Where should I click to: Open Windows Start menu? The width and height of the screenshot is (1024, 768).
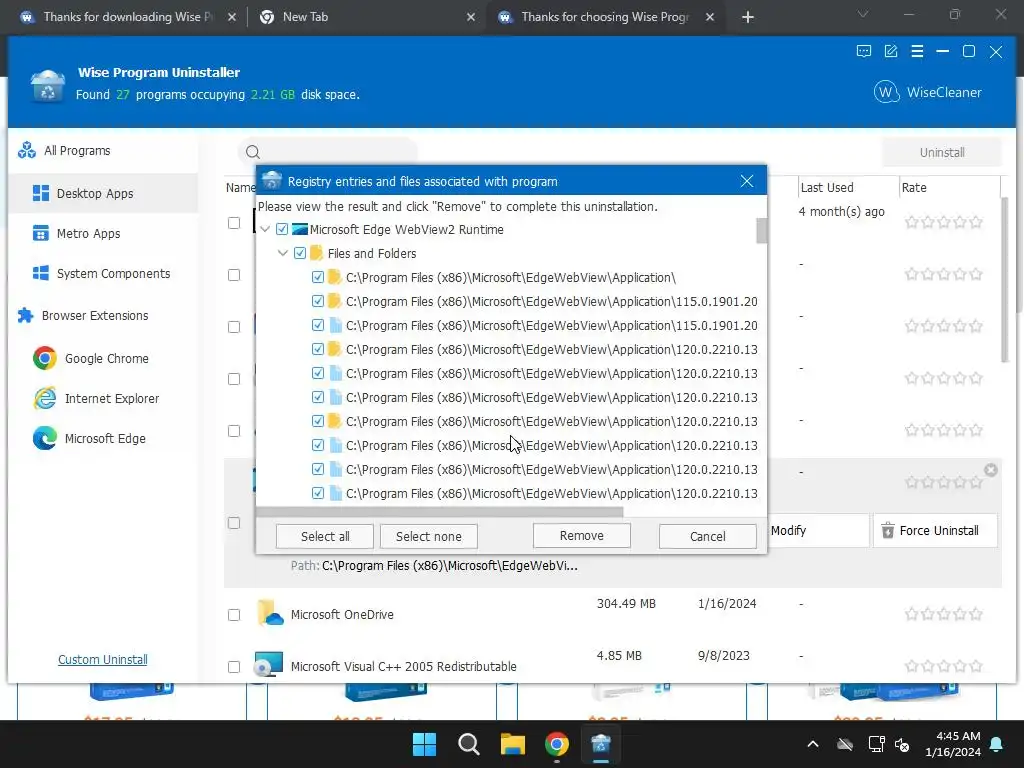424,744
